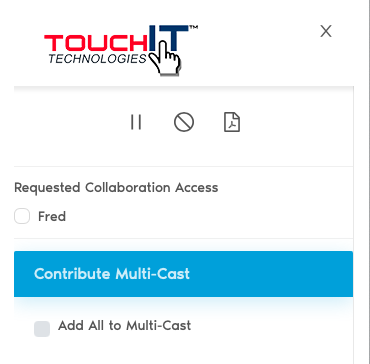Click the pointing hand graphic in the logo
The image size is (370, 364).
pyautogui.click(x=166, y=59)
